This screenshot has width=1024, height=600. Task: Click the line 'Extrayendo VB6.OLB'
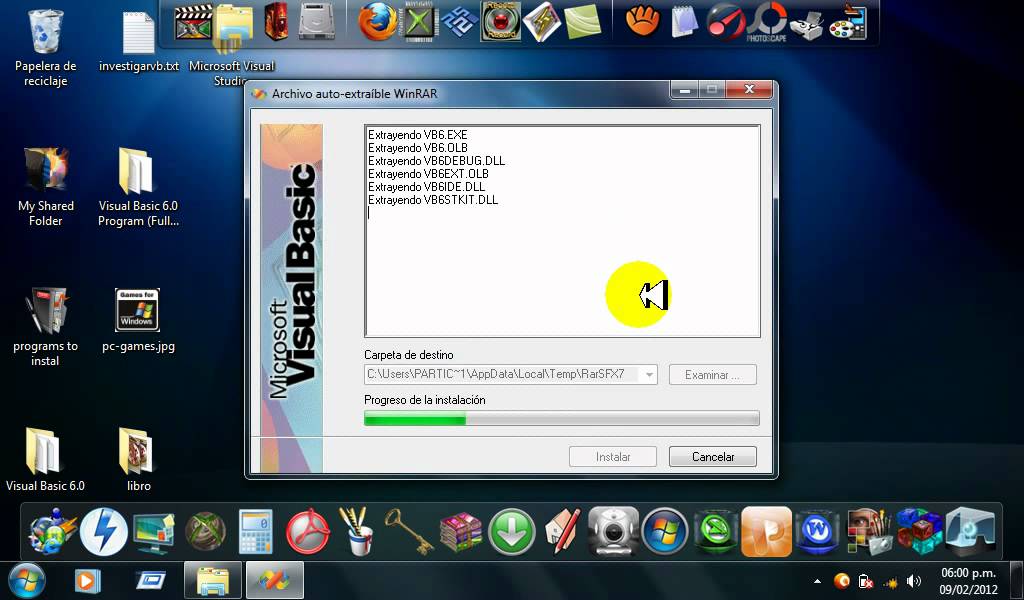point(418,148)
